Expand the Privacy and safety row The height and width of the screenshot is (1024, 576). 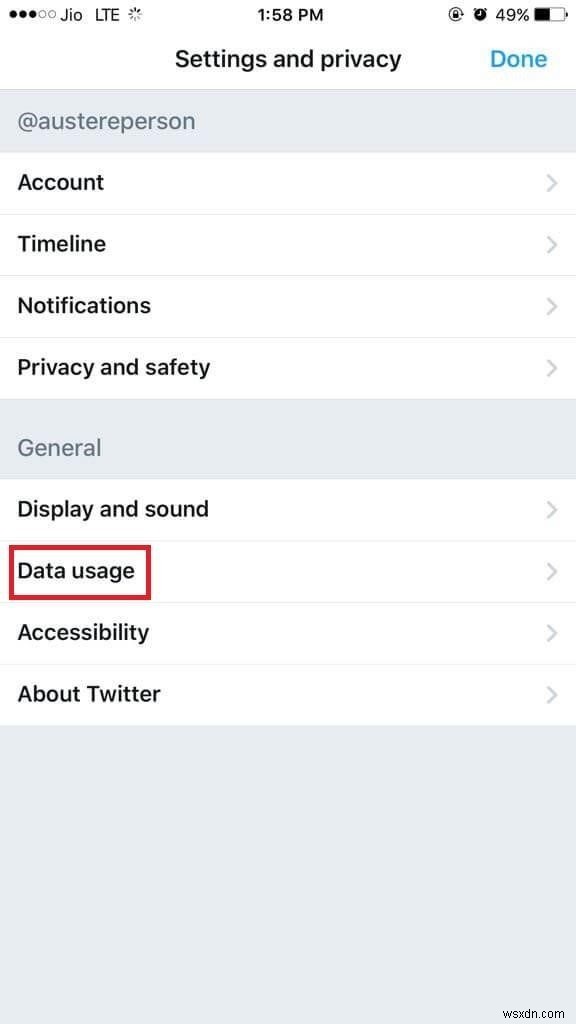point(288,368)
